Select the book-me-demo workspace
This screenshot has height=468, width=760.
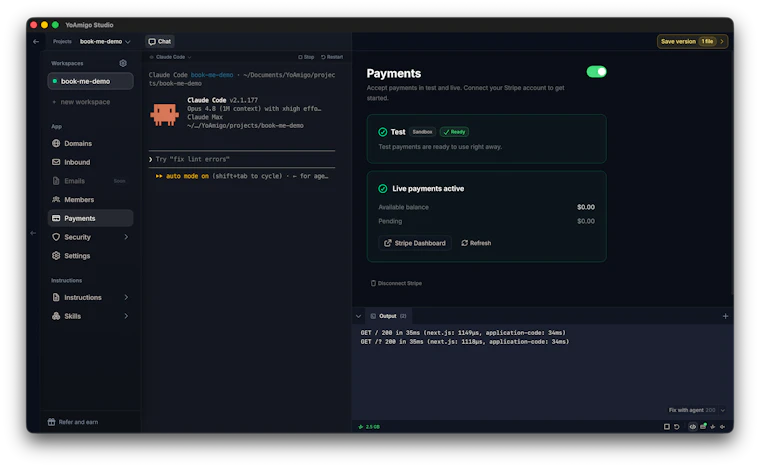click(x=90, y=81)
